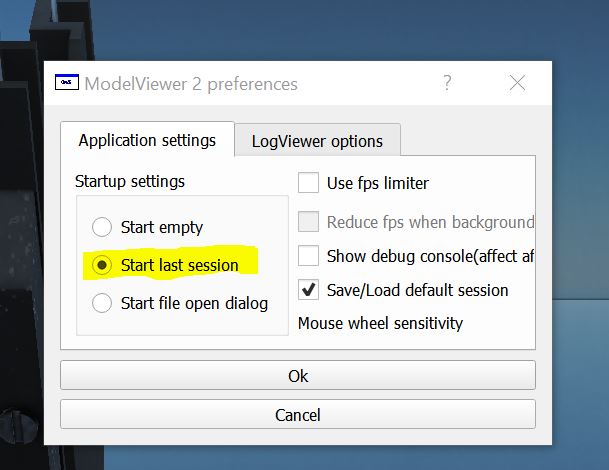Image resolution: width=609 pixels, height=470 pixels.
Task: Choose the Start last session radio option
Action: 102,265
